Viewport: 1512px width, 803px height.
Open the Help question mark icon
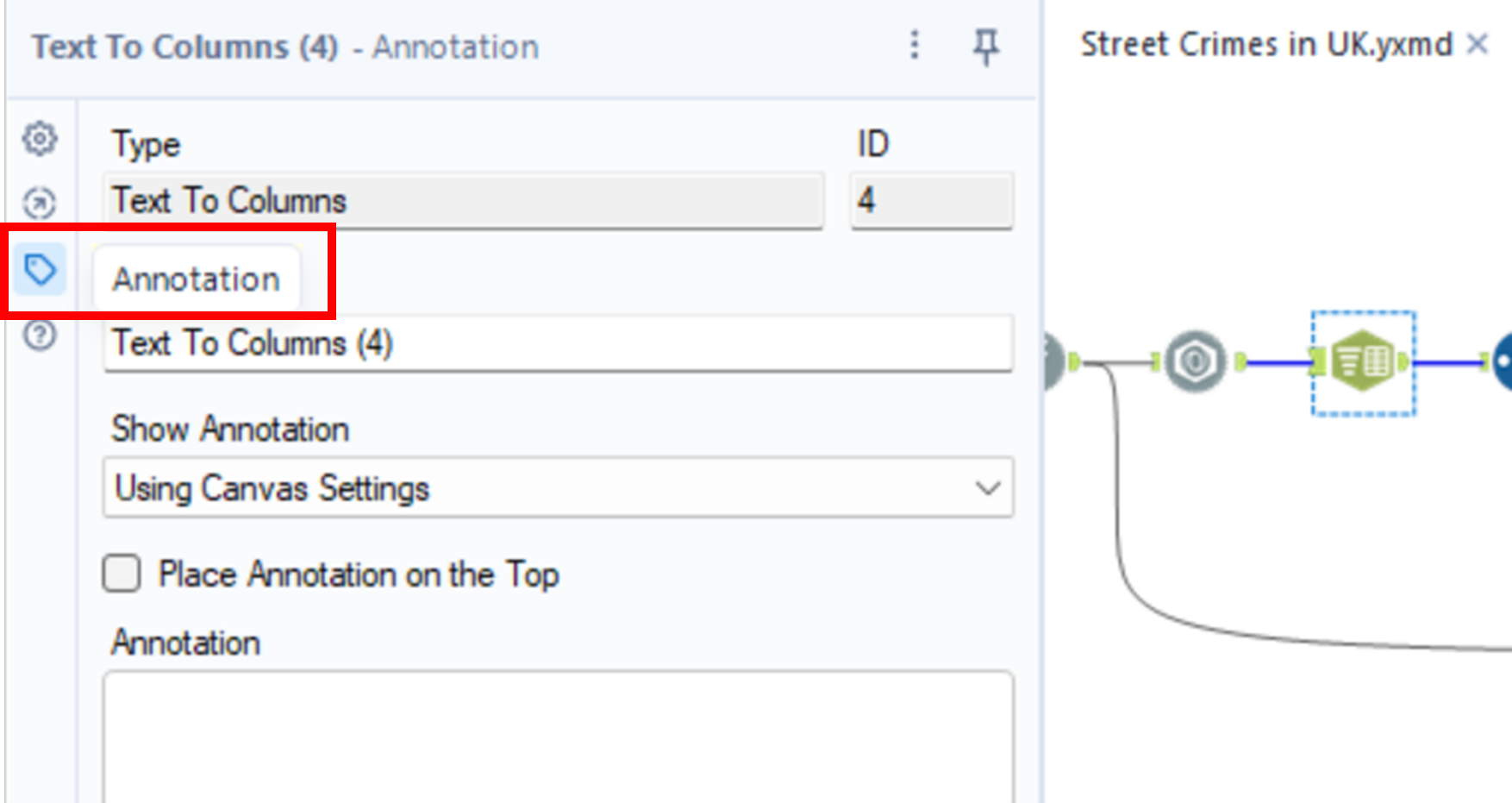coord(40,335)
